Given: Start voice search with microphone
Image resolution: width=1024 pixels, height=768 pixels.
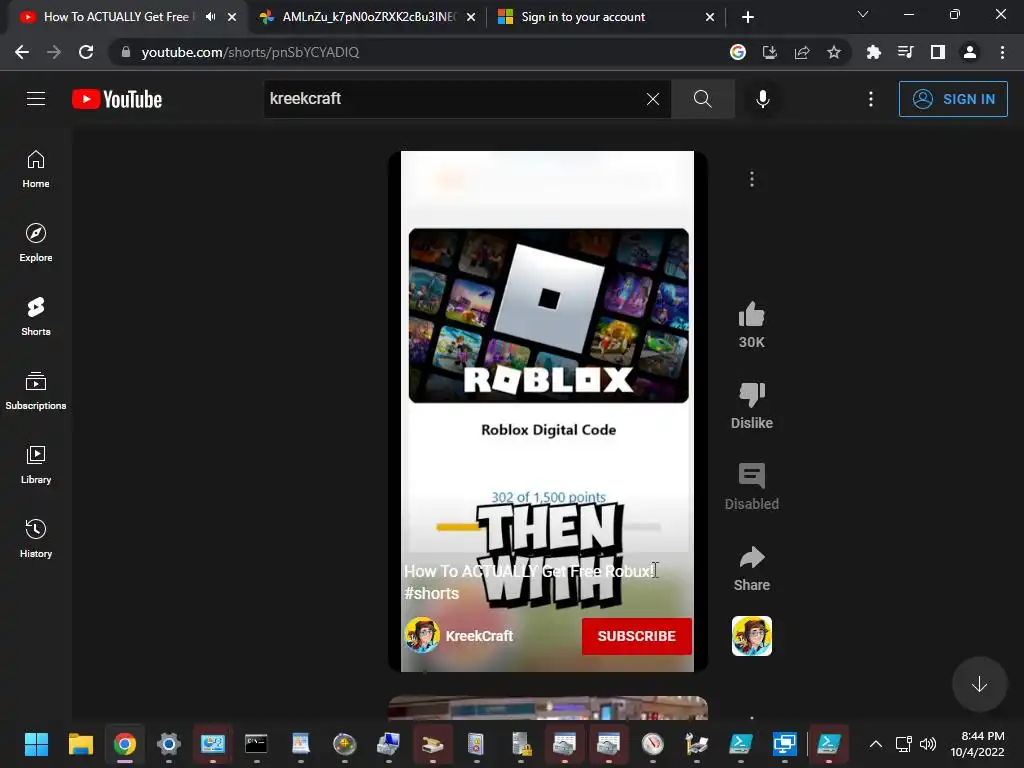Looking at the screenshot, I should [x=762, y=99].
